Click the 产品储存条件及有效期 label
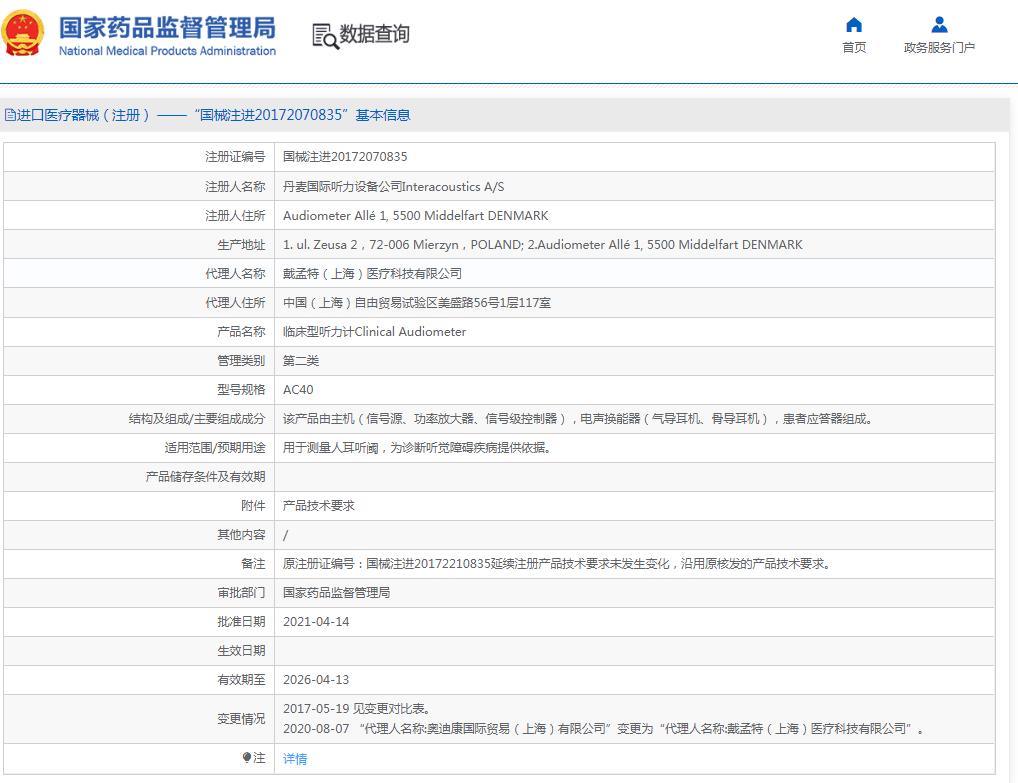This screenshot has height=783, width=1018. [205, 477]
